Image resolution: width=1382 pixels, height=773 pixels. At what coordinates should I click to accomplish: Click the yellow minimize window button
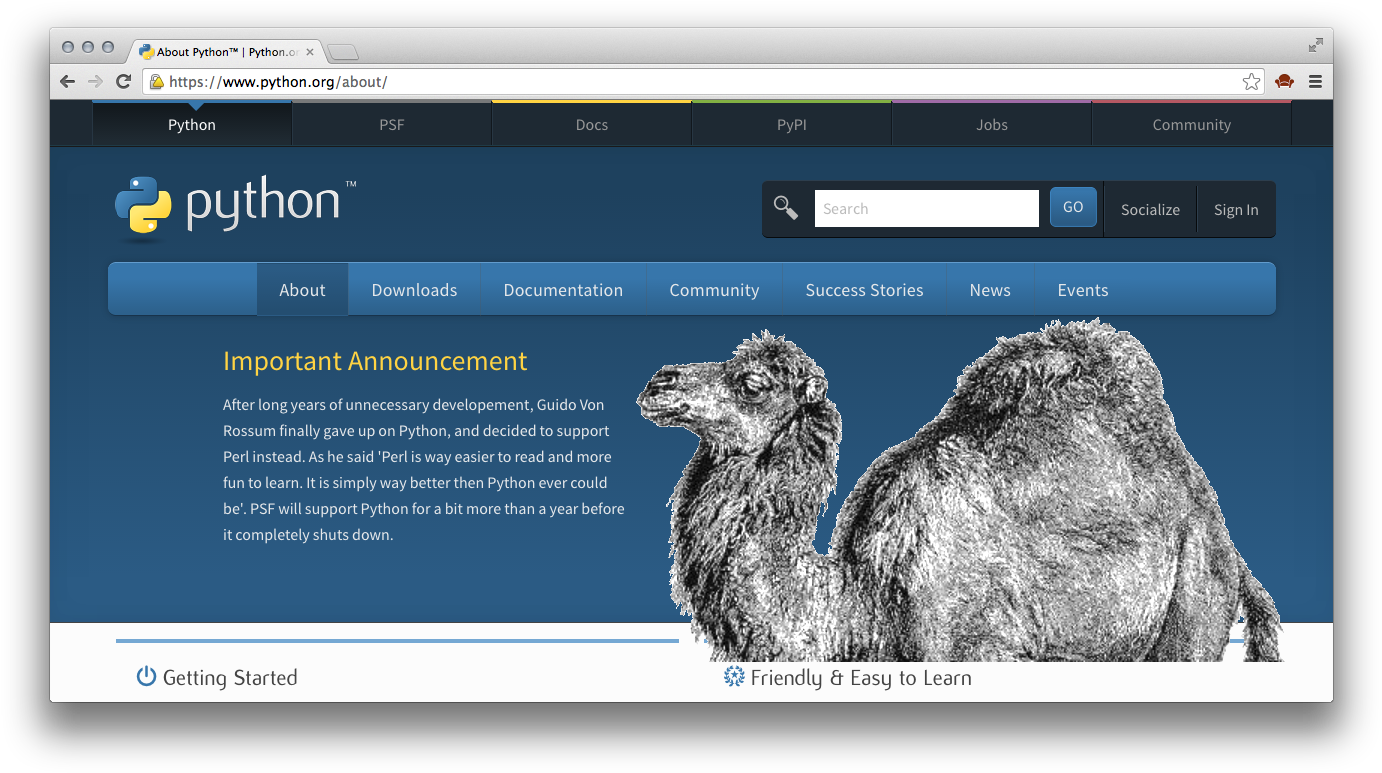click(x=88, y=47)
